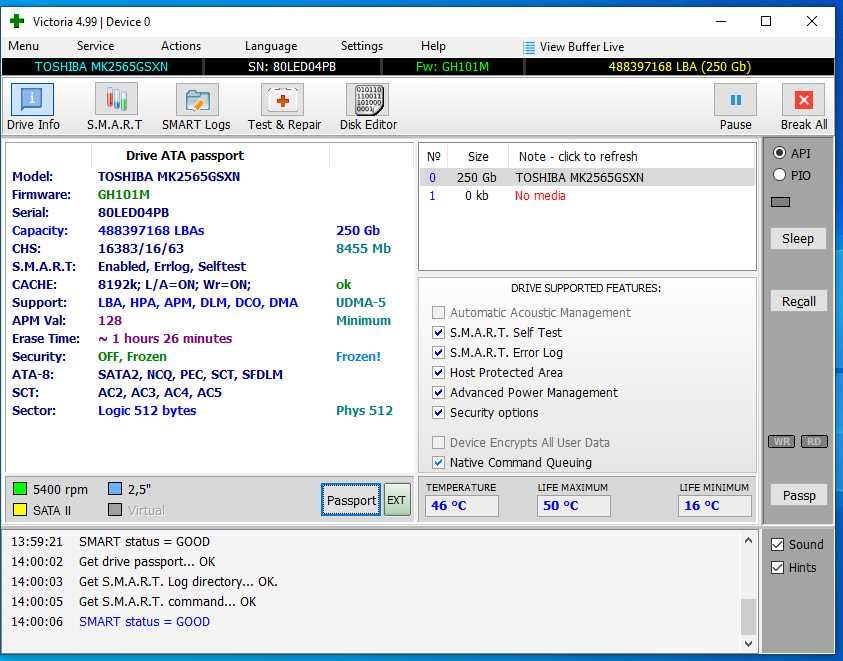The image size is (843, 661).
Task: Click the Phys 512 sector value
Action: (364, 410)
